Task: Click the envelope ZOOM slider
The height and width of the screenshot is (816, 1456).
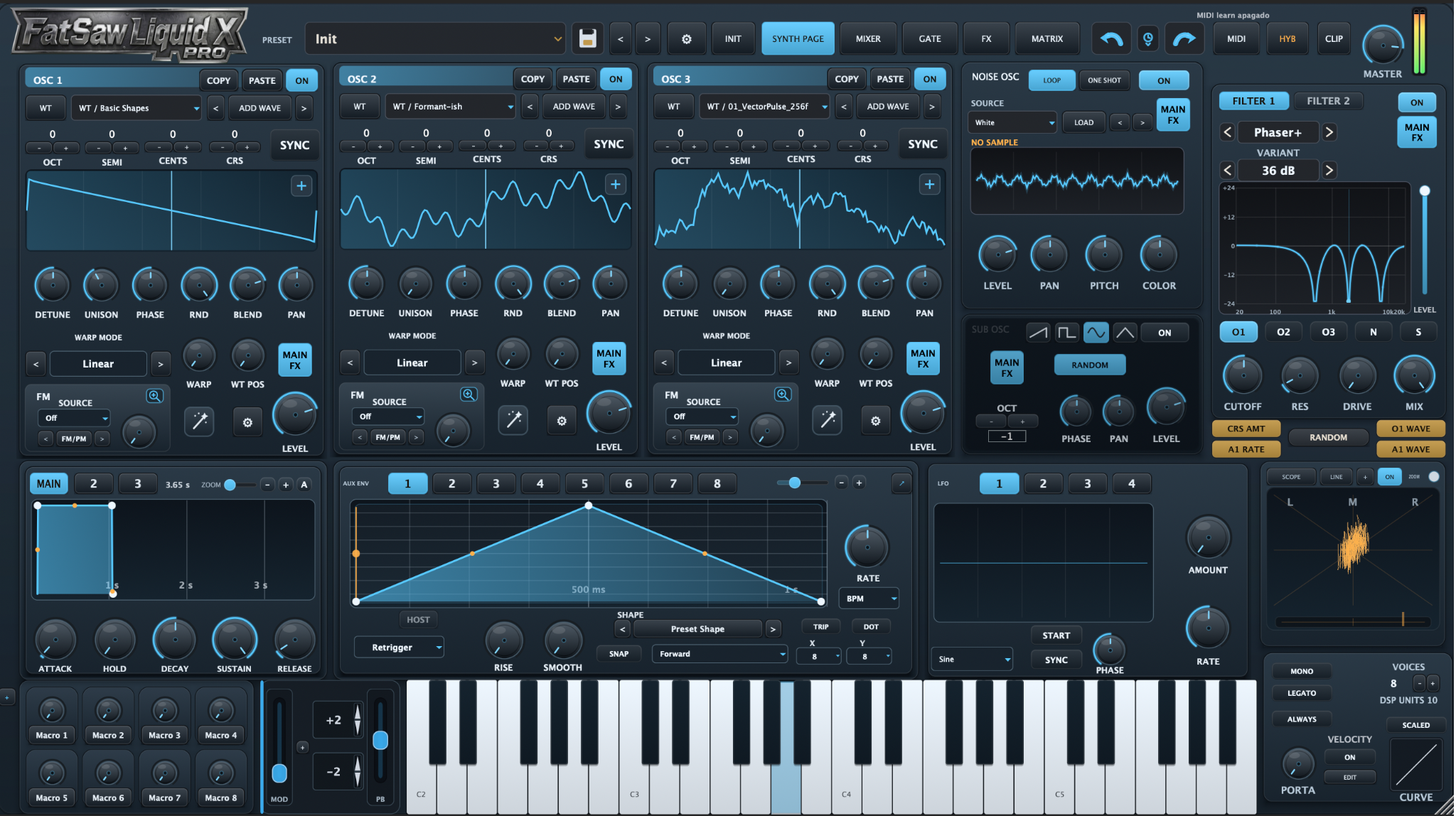Action: [239, 485]
